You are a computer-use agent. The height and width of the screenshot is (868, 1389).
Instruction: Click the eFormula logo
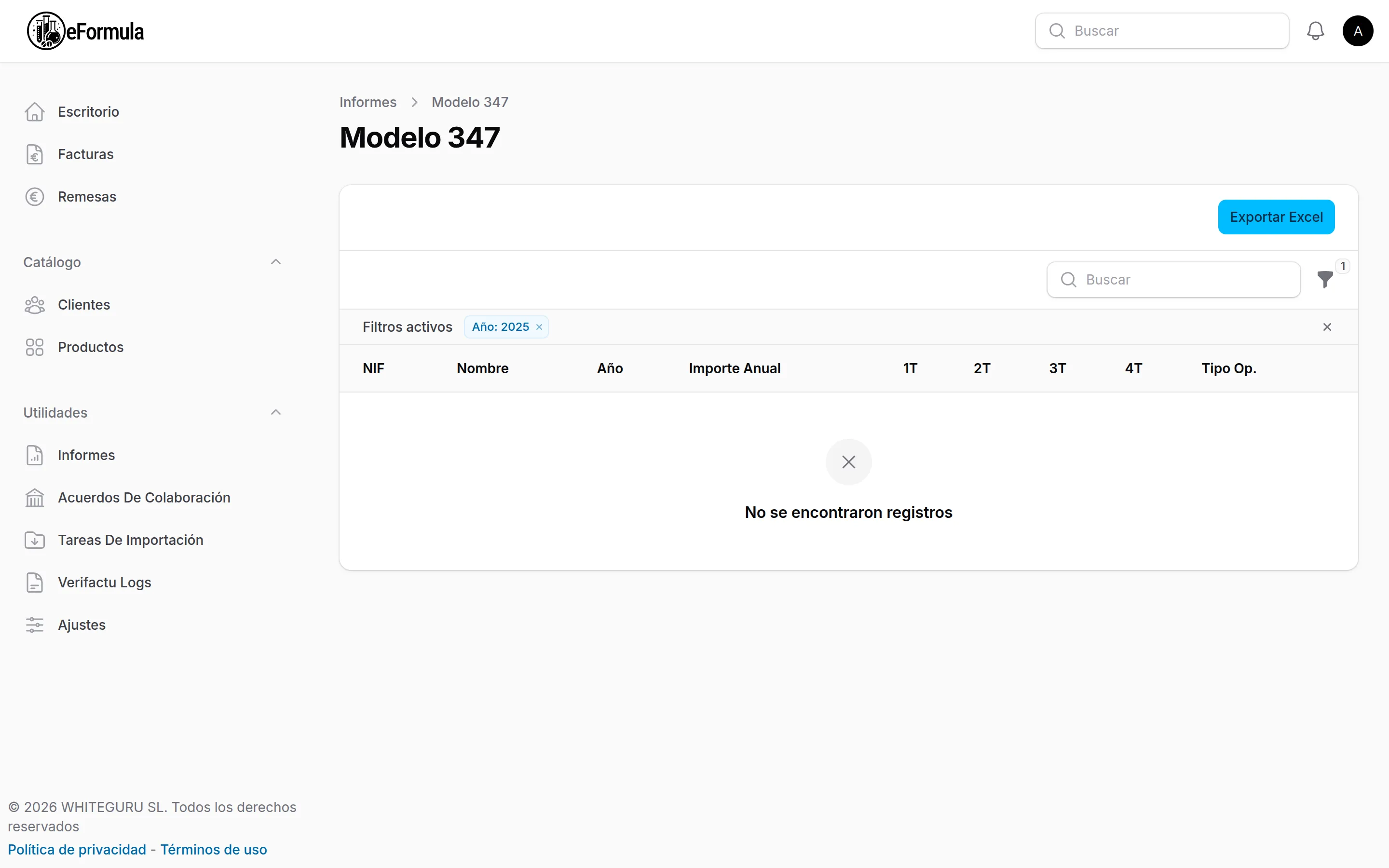click(x=85, y=31)
